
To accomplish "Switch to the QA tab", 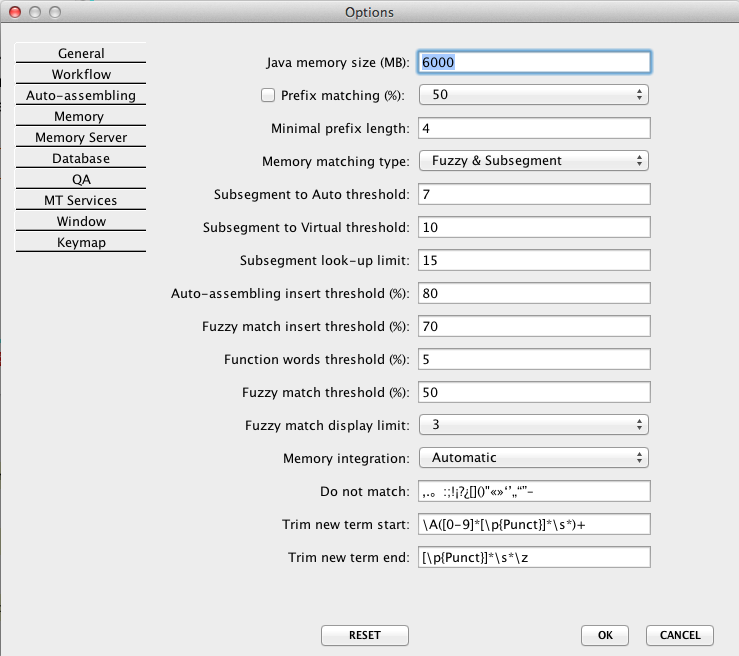I will pyautogui.click(x=81, y=180).
